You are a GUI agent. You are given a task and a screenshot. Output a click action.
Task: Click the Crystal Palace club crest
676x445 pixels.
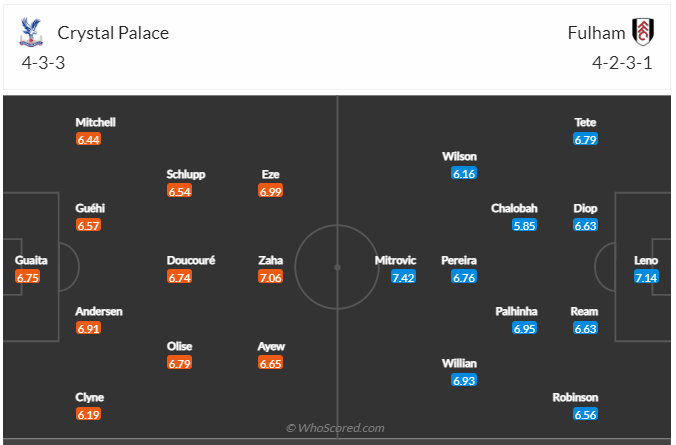point(31,33)
